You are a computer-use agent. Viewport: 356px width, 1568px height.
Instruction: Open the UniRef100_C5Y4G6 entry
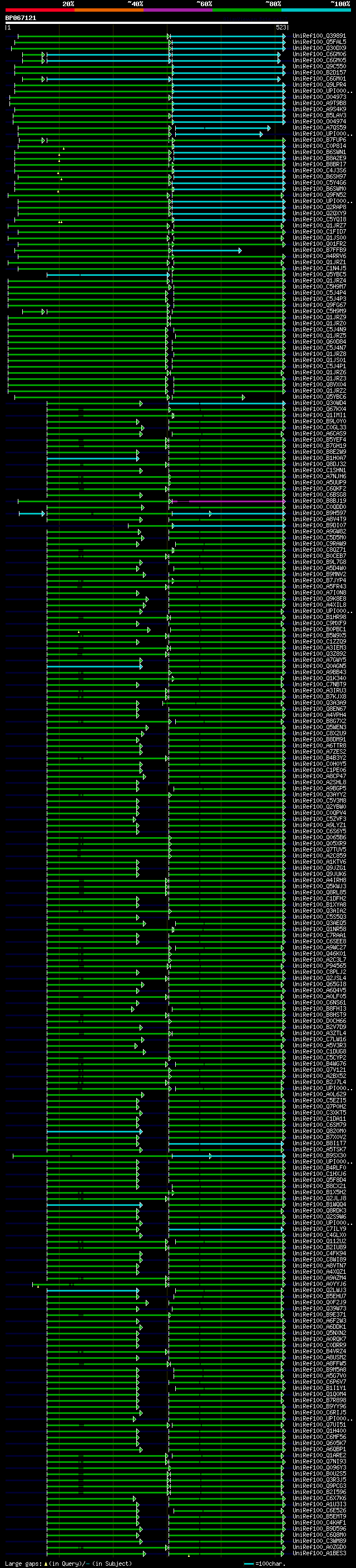319,182
